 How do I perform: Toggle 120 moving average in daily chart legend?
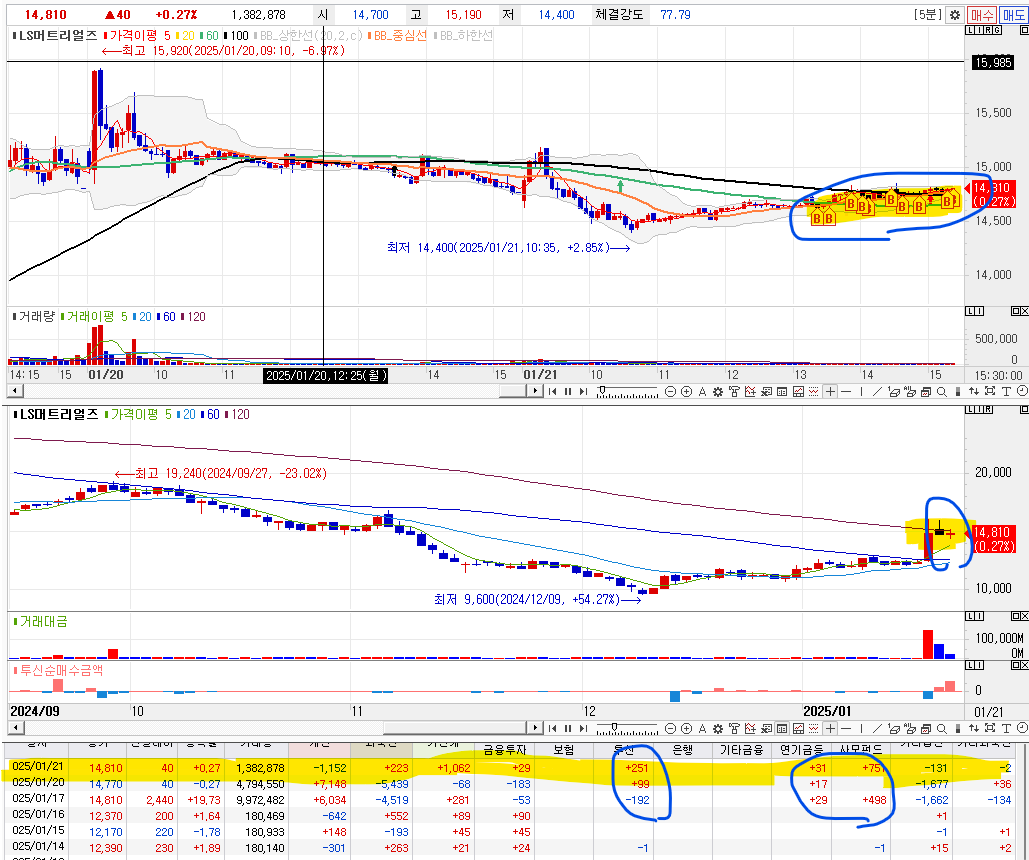click(x=237, y=414)
